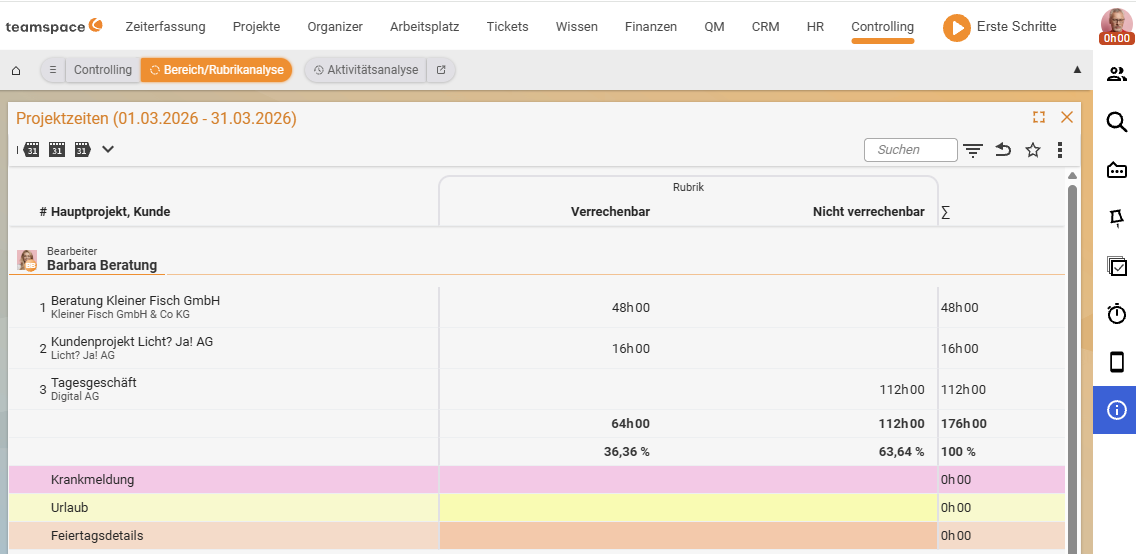Open the Projekte menu
The width and height of the screenshot is (1136, 554).
256,27
